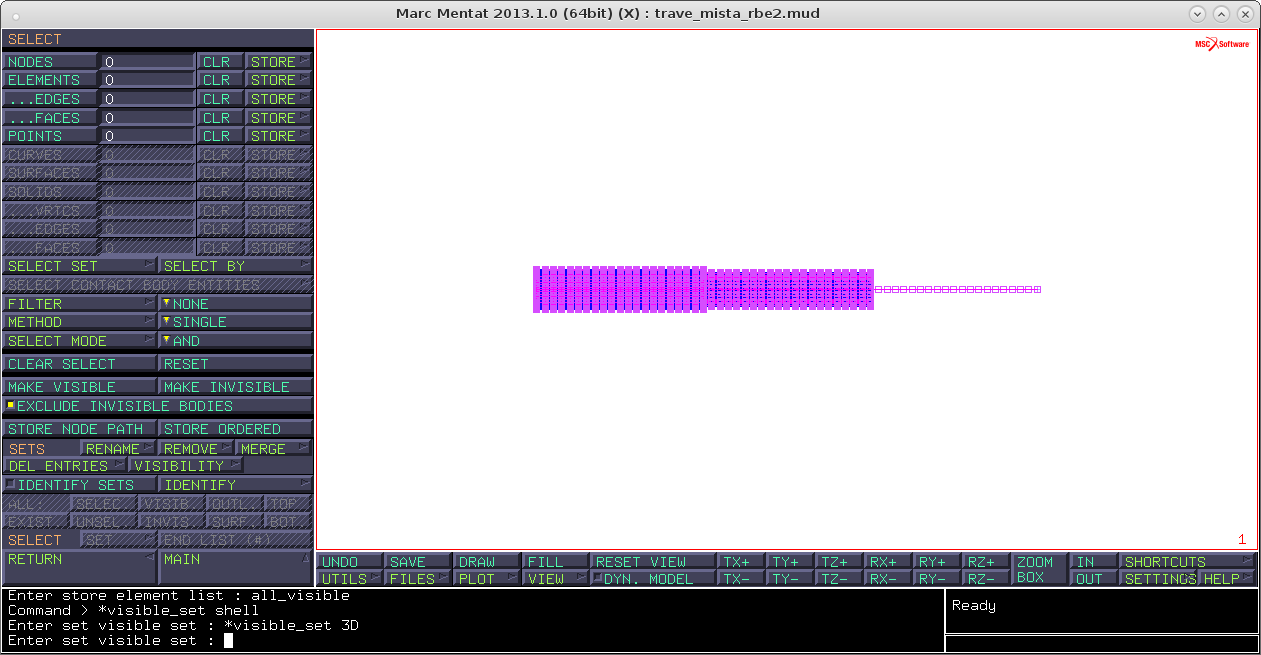Click STORE ORDERED
Viewport: 1261px width, 655px height.
pos(236,429)
